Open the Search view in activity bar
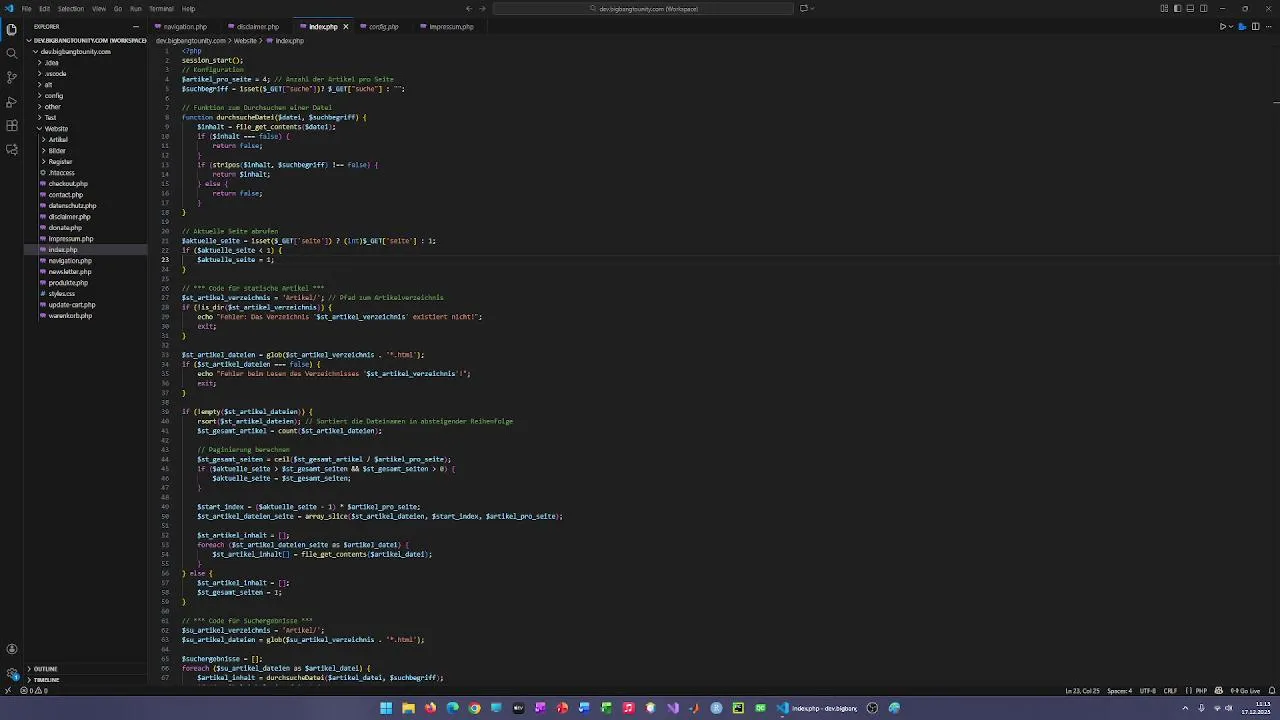This screenshot has height=720, width=1280. [11, 53]
